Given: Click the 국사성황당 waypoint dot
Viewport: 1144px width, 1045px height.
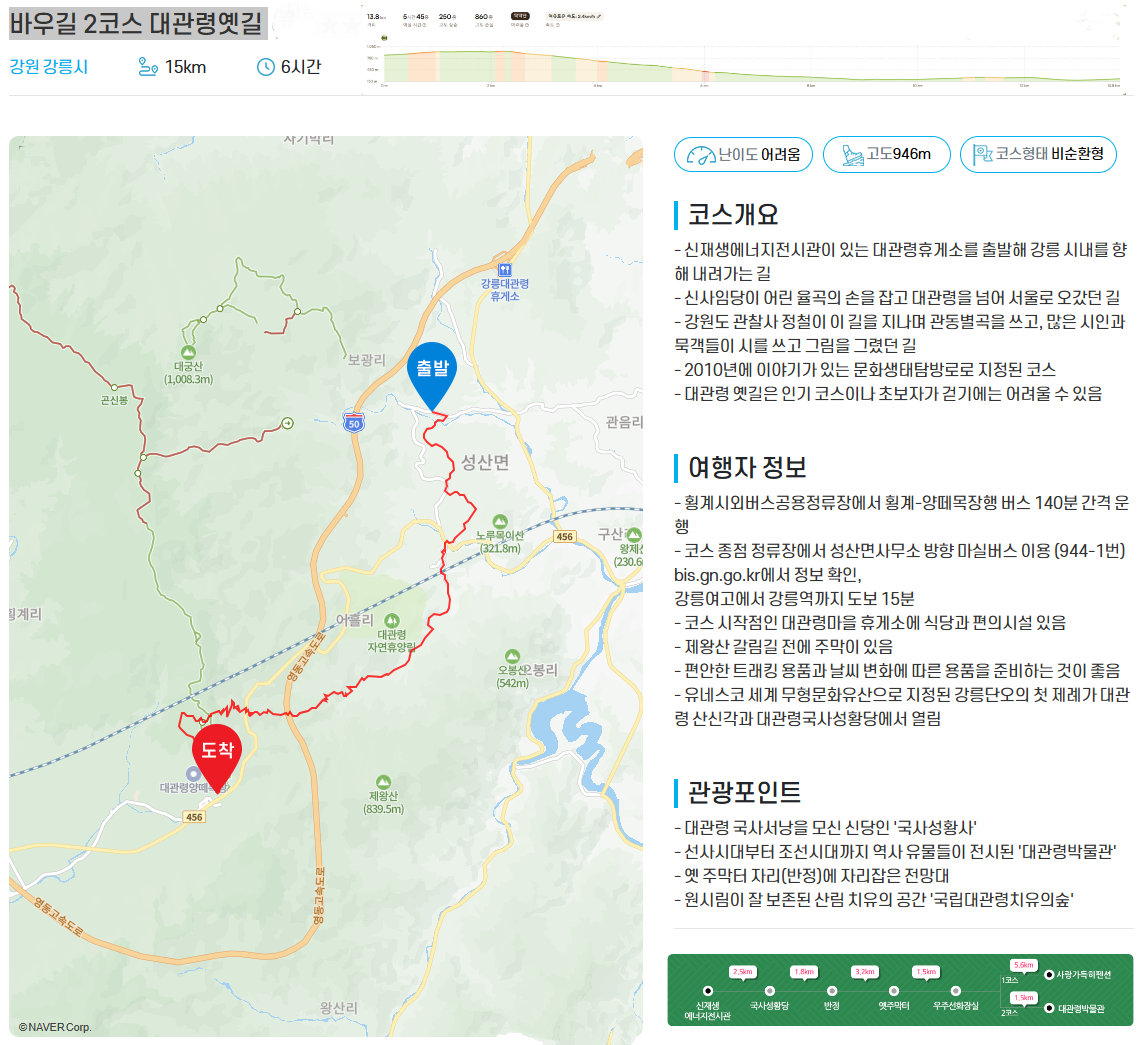Looking at the screenshot, I should [770, 990].
